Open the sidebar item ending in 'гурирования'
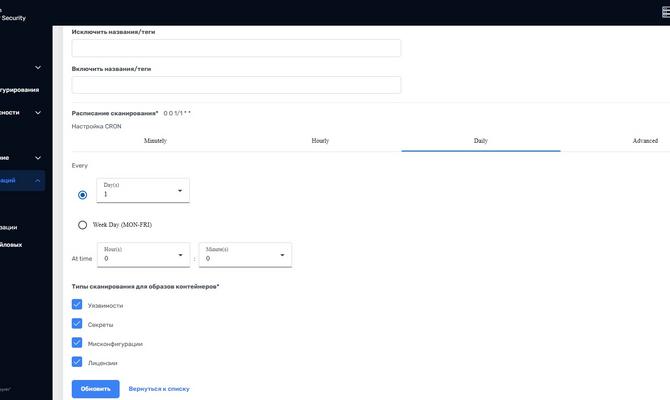Screen dimensions: 670x400 click(20, 90)
